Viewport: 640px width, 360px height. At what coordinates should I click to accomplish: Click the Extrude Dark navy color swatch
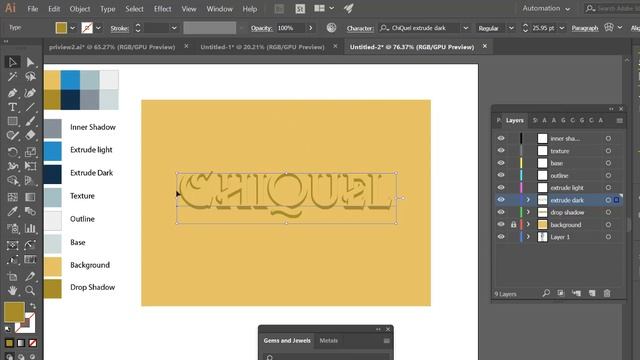53,174
